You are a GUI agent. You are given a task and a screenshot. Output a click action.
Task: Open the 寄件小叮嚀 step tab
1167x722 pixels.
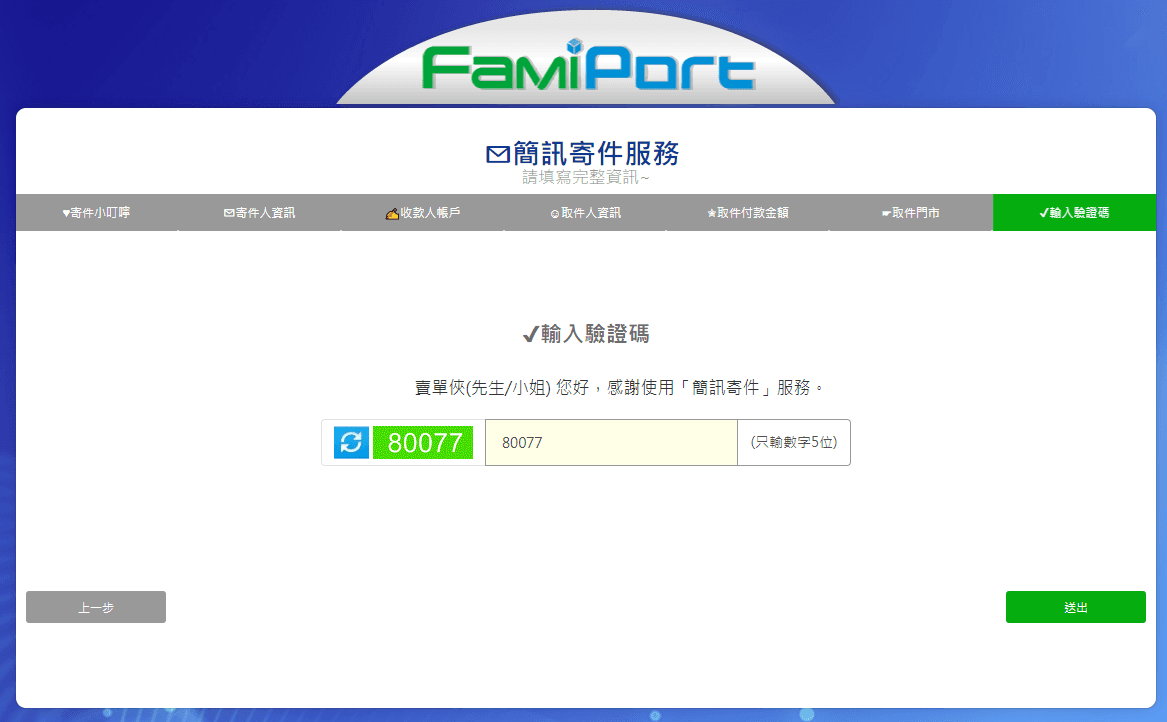click(x=97, y=213)
